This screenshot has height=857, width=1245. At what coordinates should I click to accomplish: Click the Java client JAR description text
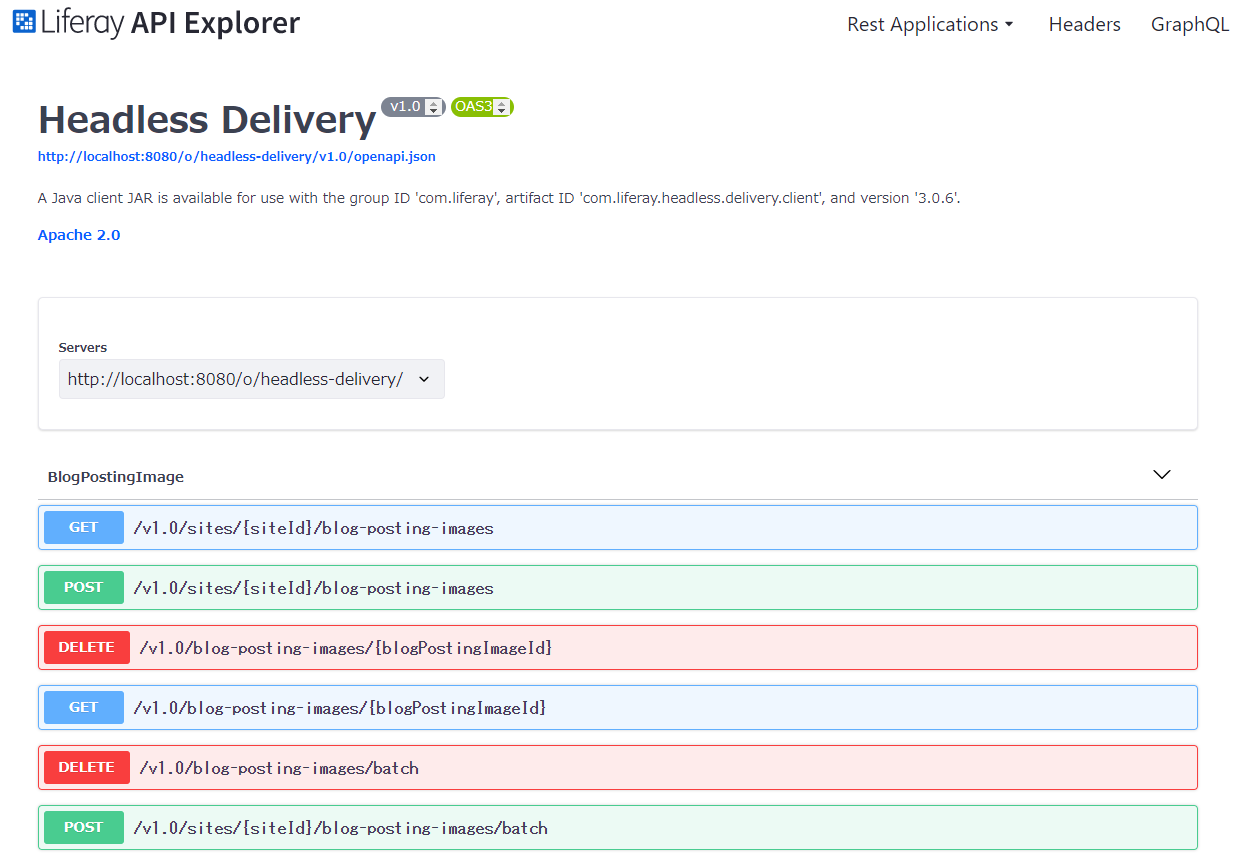(x=499, y=198)
